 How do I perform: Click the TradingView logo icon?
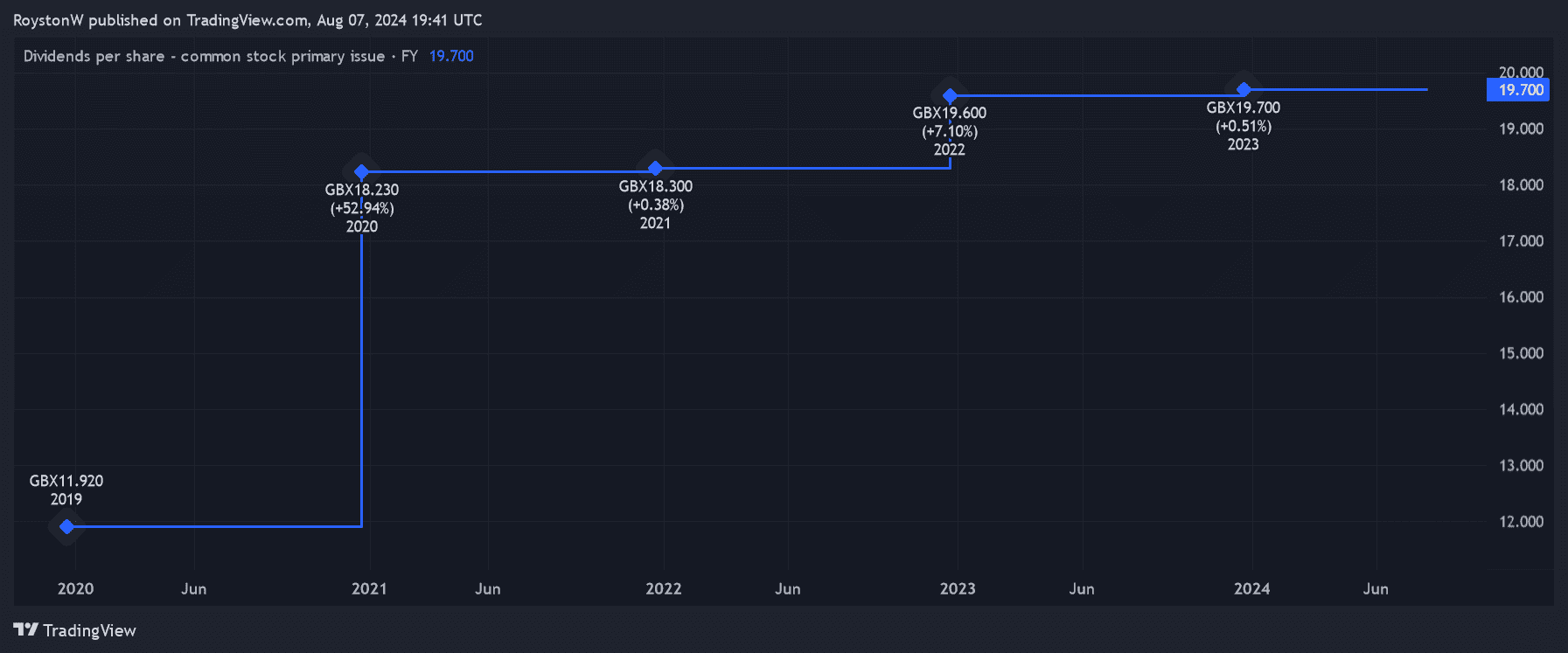click(x=25, y=629)
